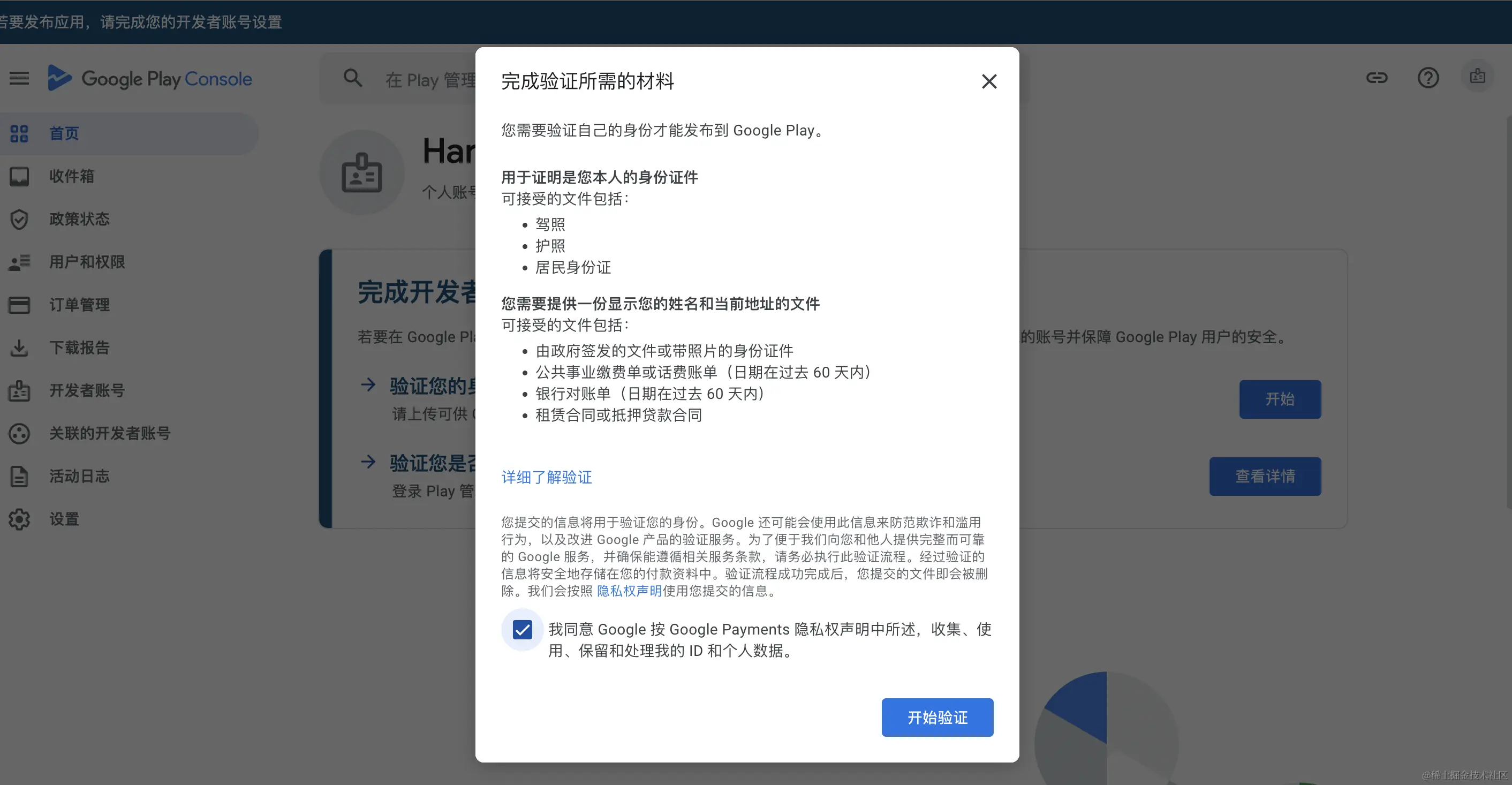
Task: Open the help question-mark icon
Action: (x=1427, y=78)
